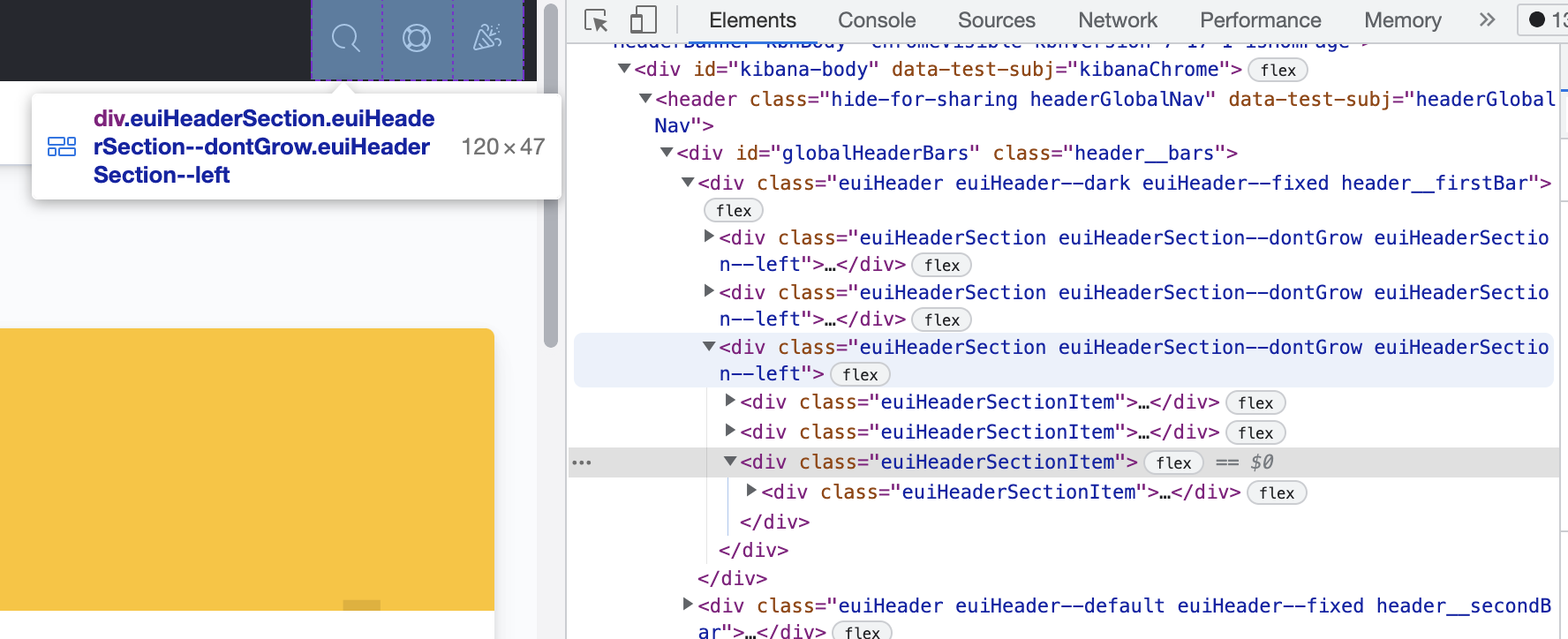This screenshot has height=639, width=1568.
Task: Switch to the Memory tab
Action: click(1403, 20)
